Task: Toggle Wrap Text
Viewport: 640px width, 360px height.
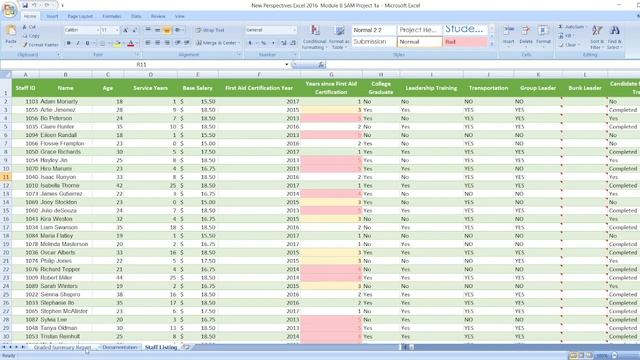Action: (210, 30)
